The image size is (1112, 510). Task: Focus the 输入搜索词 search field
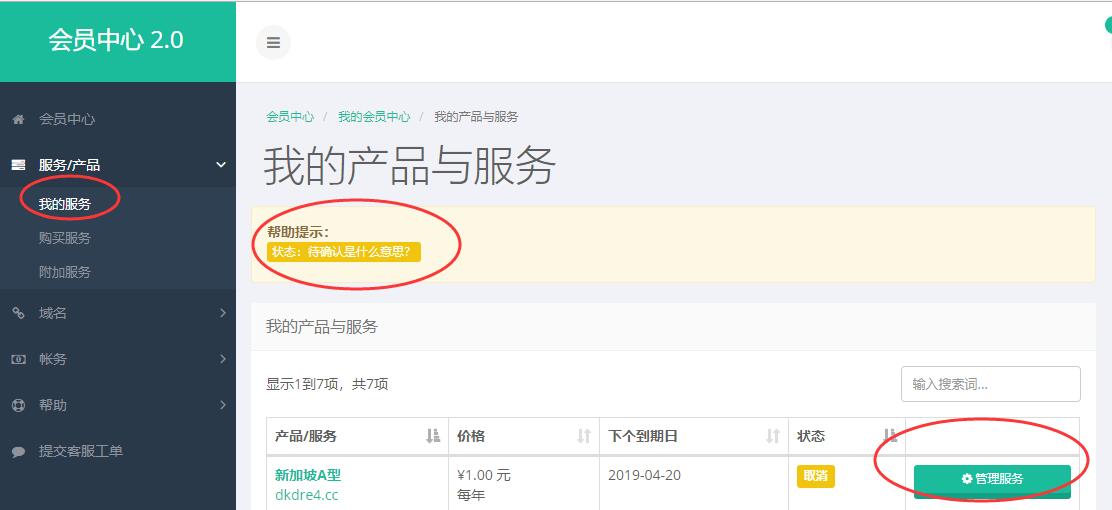pos(991,384)
